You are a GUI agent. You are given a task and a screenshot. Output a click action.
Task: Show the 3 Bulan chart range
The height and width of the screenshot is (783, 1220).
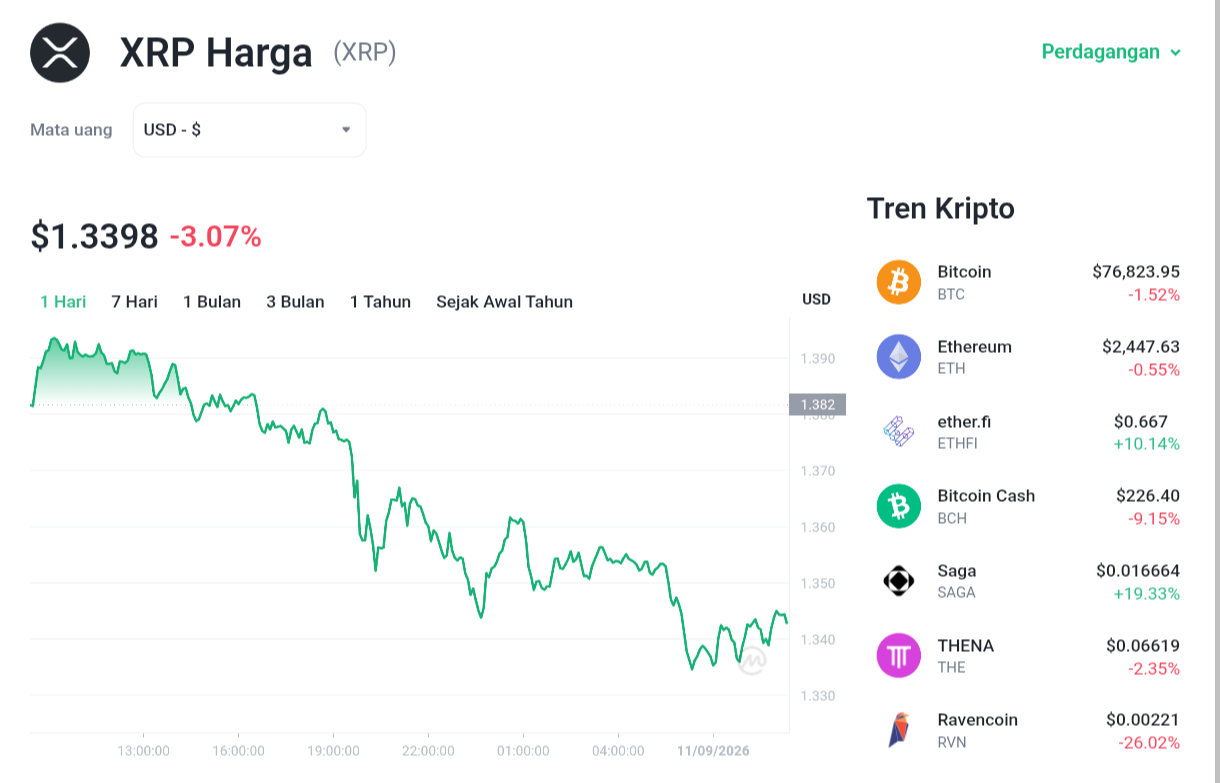pos(295,302)
